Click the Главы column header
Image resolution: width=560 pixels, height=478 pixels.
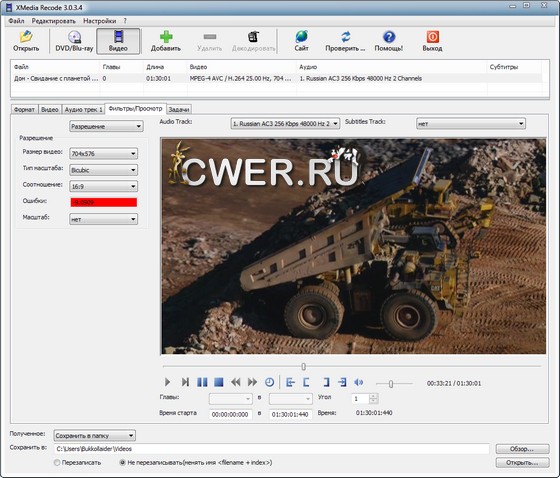(121, 67)
